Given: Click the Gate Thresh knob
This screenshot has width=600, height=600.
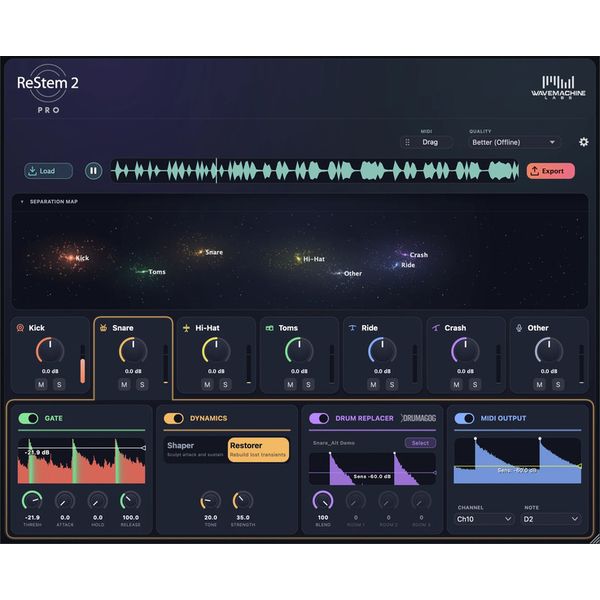Looking at the screenshot, I should click(x=32, y=501).
